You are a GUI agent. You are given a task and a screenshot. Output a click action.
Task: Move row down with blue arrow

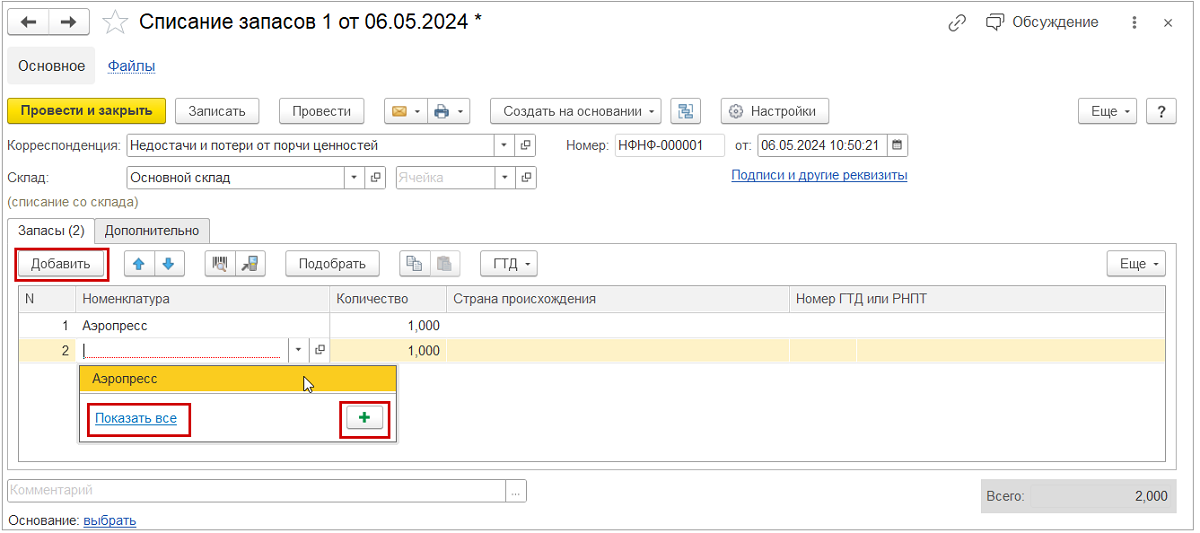168,264
